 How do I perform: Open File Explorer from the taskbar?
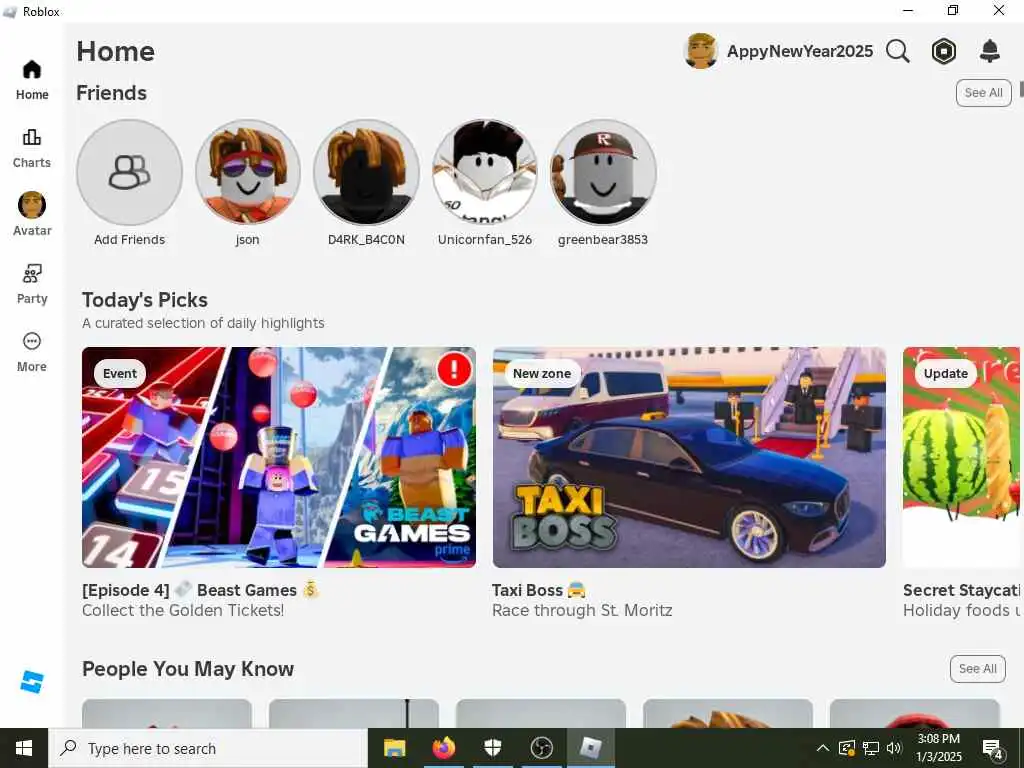(x=394, y=748)
